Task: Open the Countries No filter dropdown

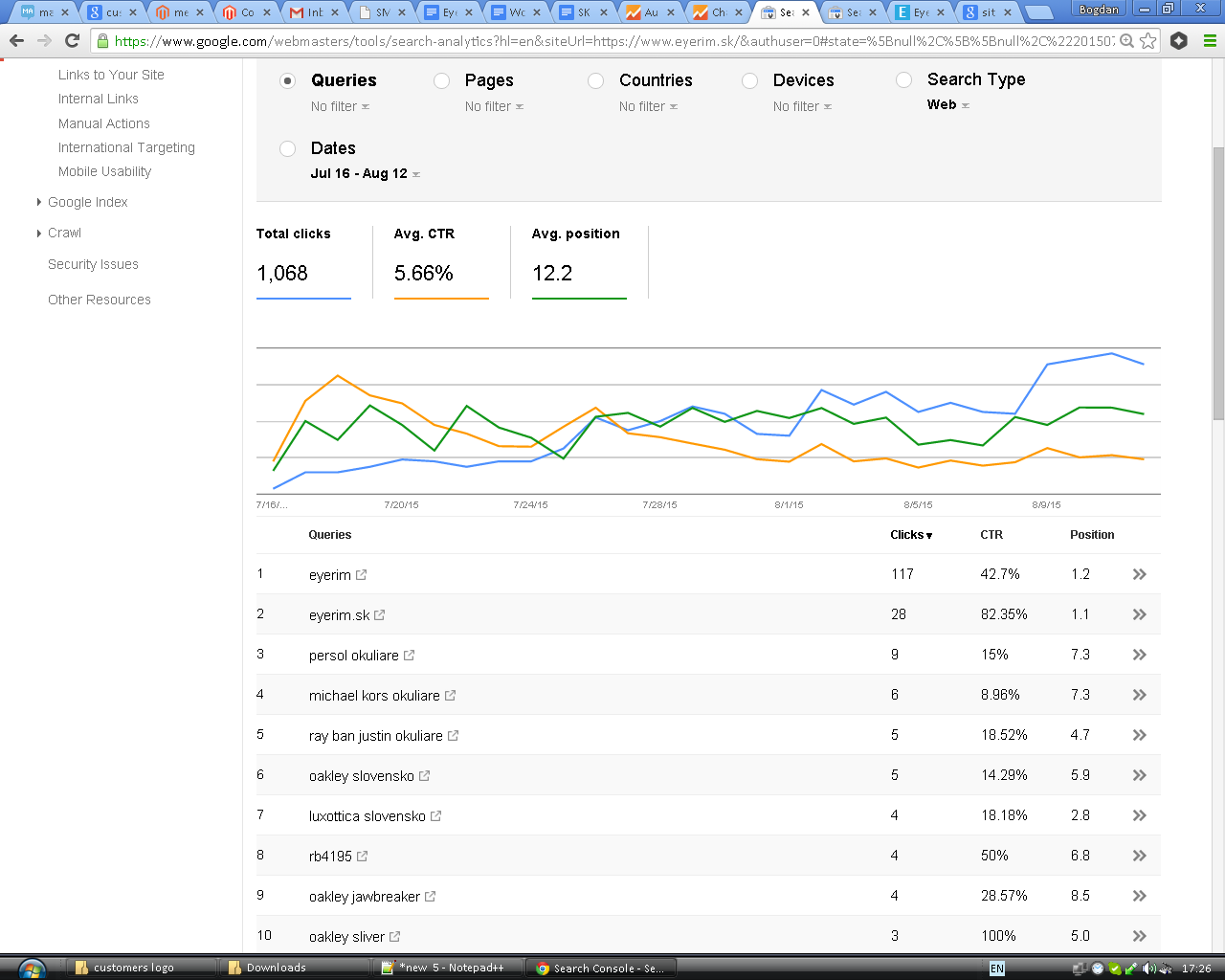Action: tap(648, 106)
